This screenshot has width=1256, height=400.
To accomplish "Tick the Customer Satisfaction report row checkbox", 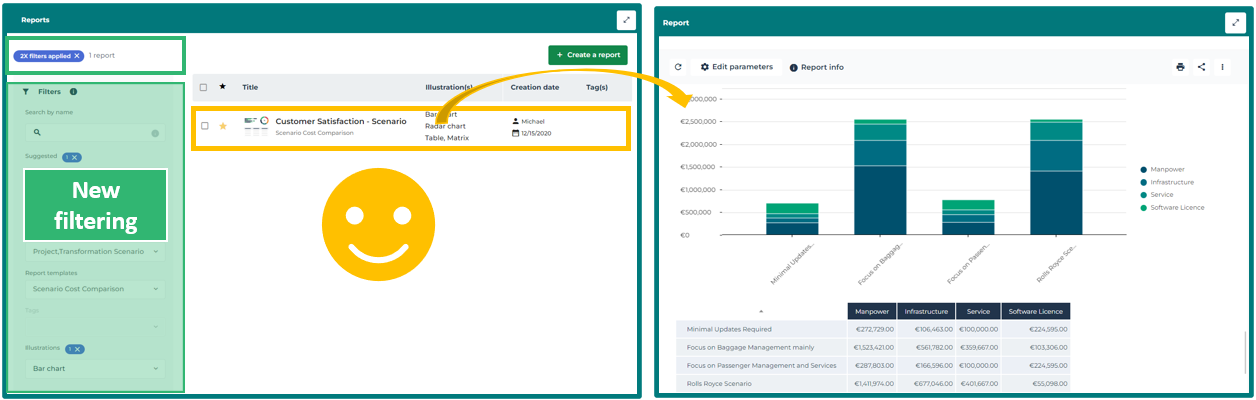I will point(204,126).
